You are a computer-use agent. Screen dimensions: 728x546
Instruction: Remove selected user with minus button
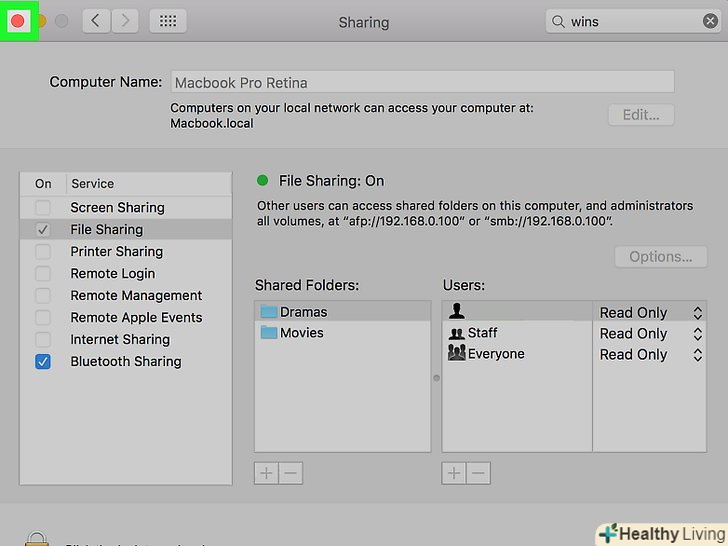pyautogui.click(x=479, y=473)
